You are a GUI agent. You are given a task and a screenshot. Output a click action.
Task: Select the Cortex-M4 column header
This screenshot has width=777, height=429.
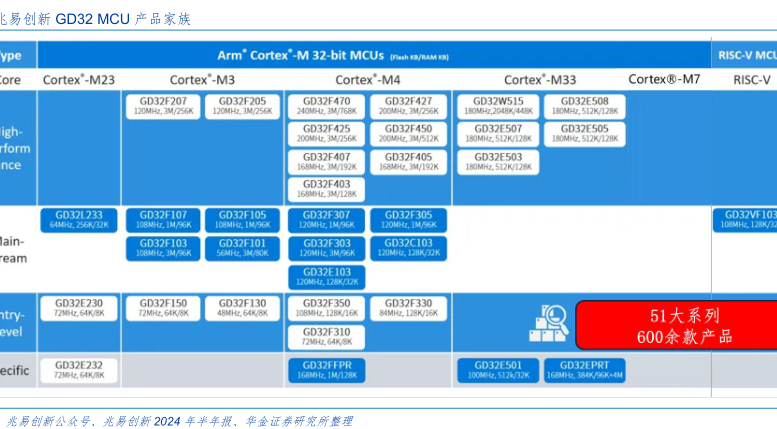[367, 79]
